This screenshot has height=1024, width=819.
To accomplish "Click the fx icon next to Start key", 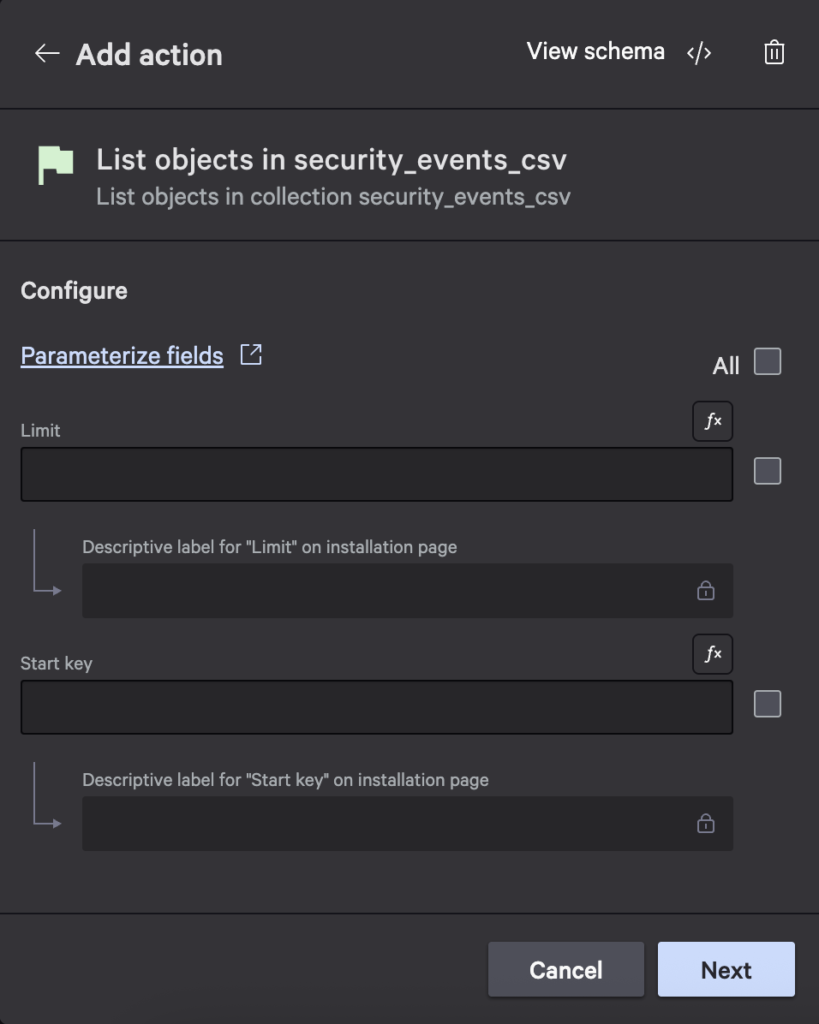I will pos(713,654).
